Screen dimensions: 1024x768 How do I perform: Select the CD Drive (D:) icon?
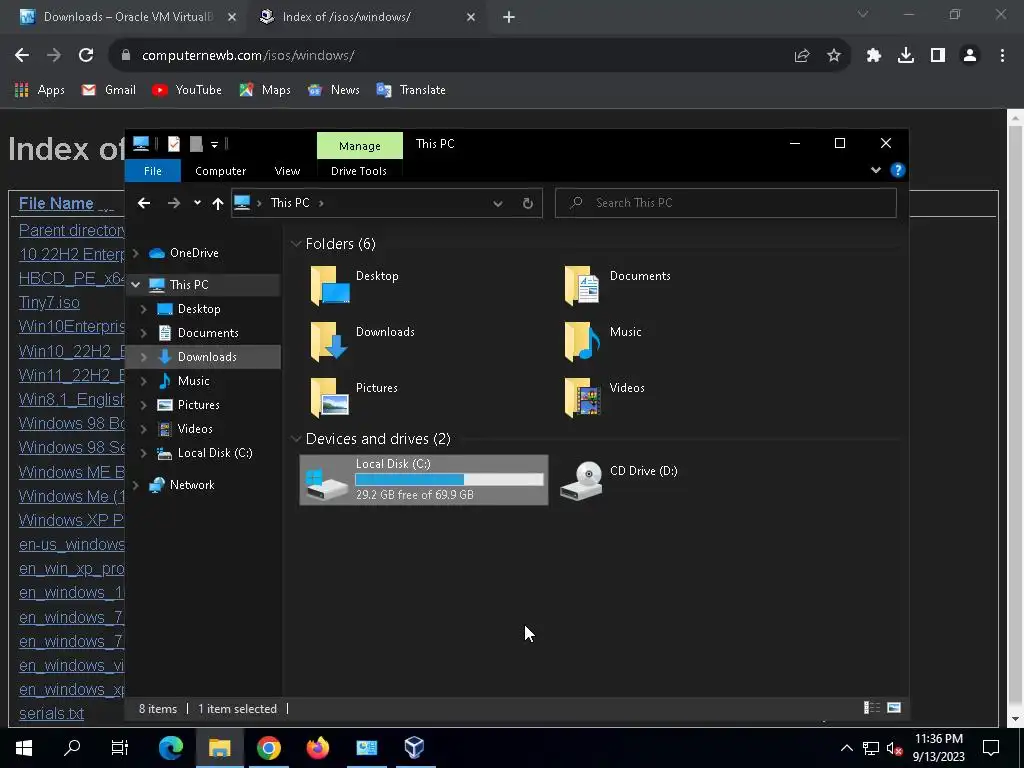[581, 481]
